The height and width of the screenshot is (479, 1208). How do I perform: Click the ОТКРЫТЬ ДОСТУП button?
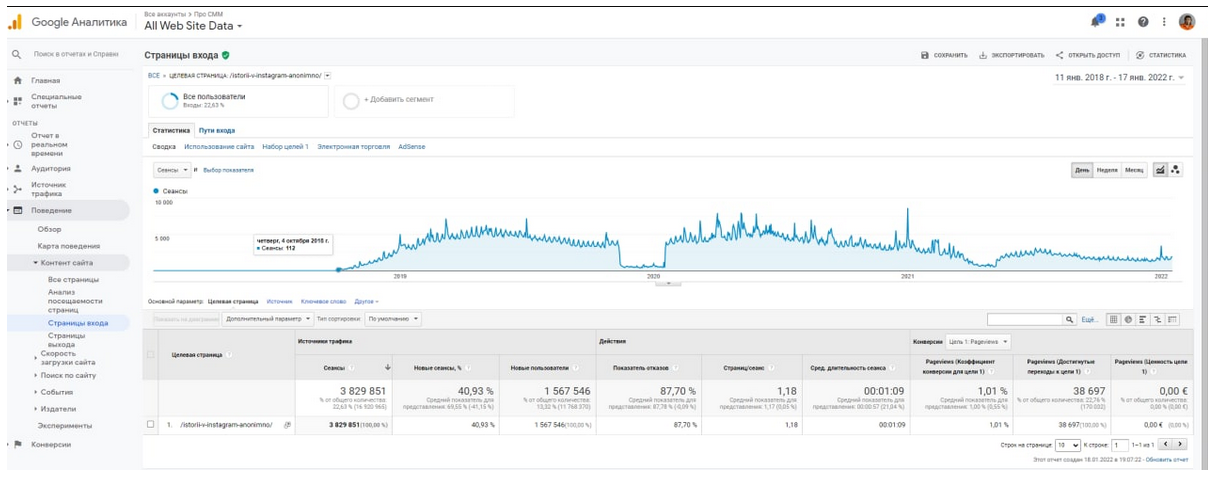click(1088, 55)
